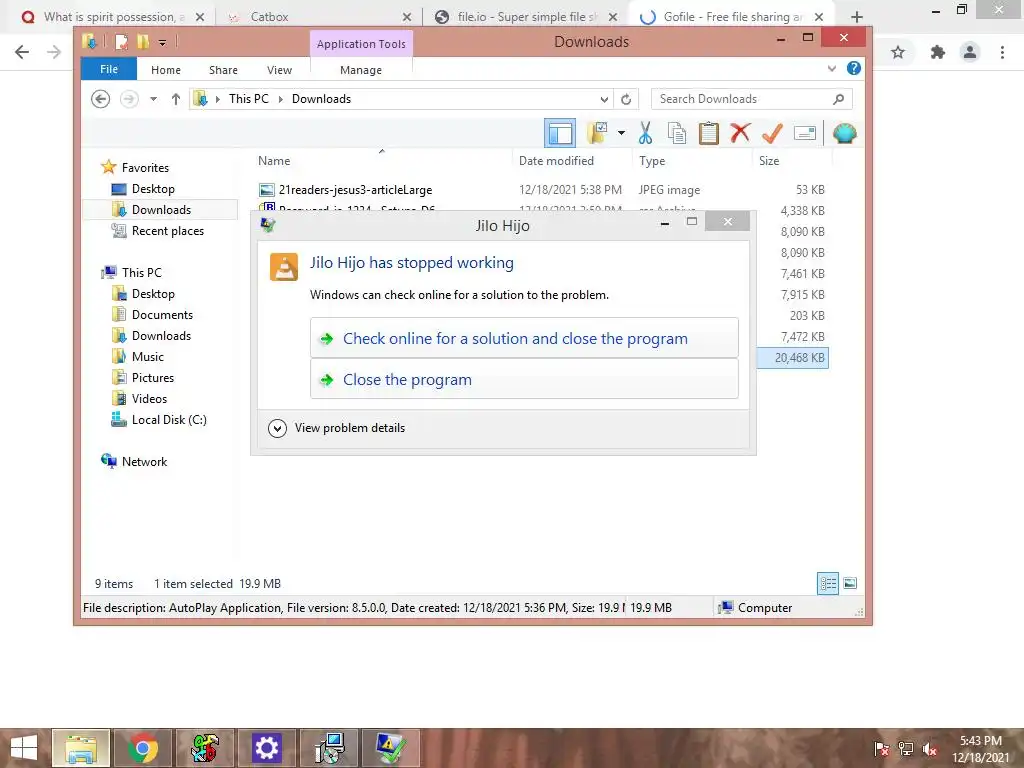The width and height of the screenshot is (1024, 768).
Task: Open the Chrome profile avatar icon
Action: point(970,52)
